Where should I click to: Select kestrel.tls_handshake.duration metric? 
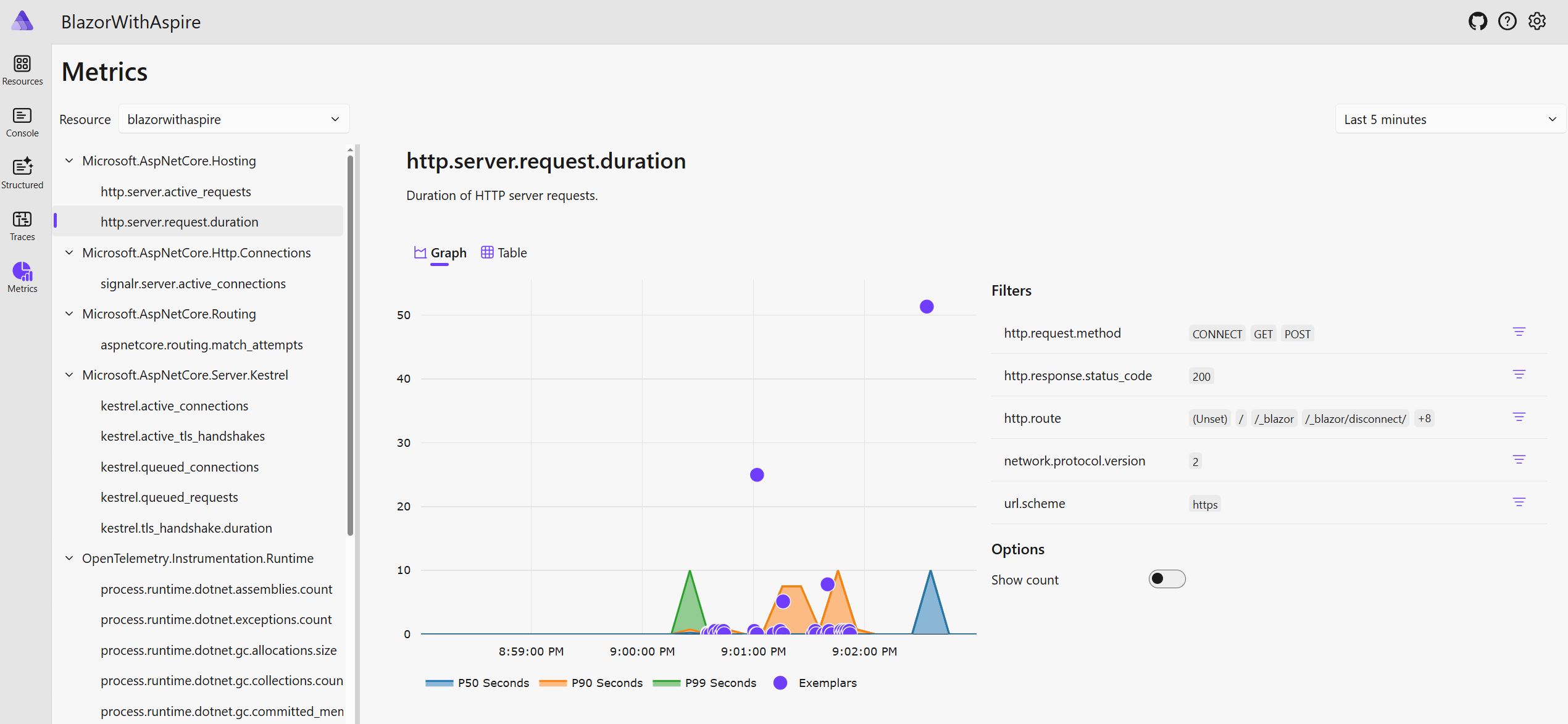point(186,528)
